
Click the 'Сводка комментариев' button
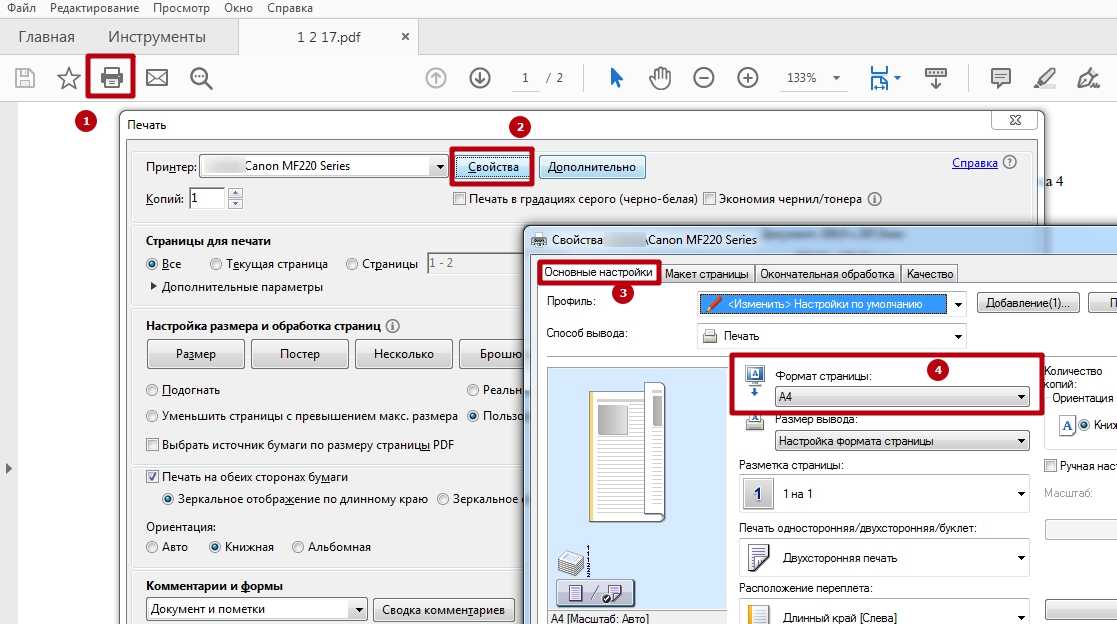tap(444, 610)
